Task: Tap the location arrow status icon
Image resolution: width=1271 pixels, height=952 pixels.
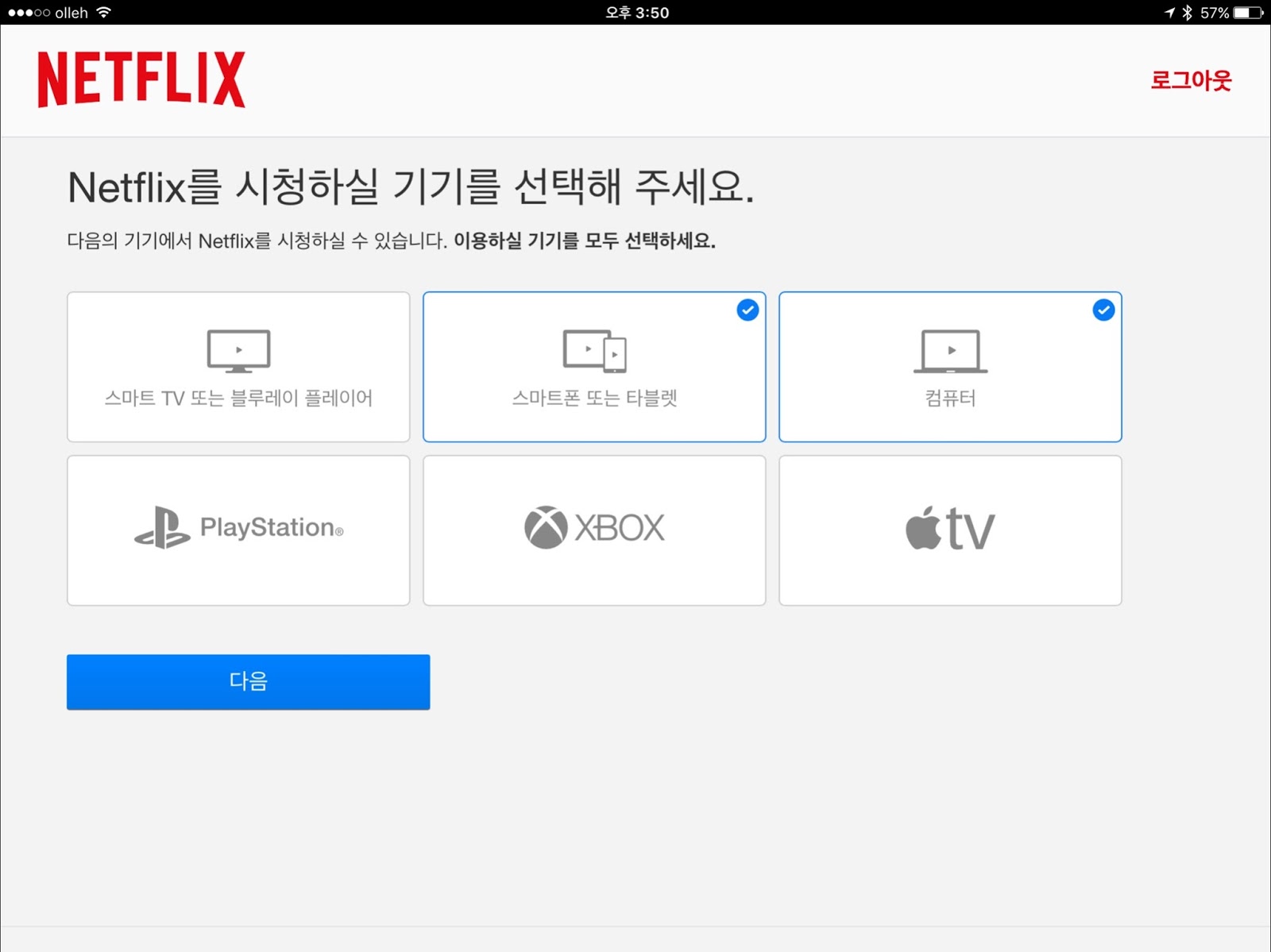Action: [x=1169, y=13]
